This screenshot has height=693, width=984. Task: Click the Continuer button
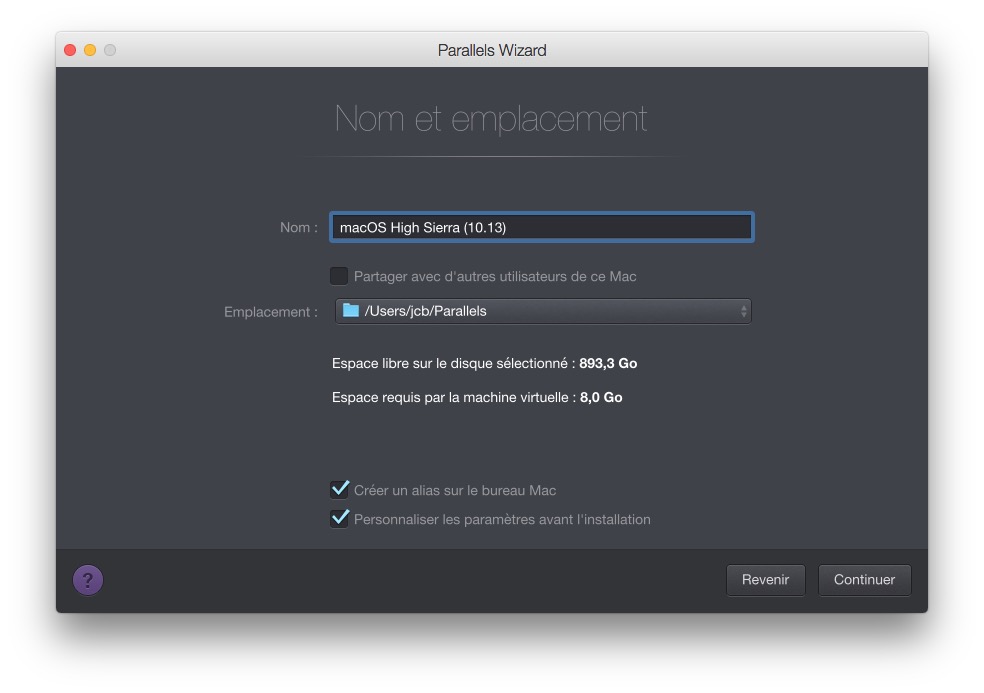click(864, 580)
